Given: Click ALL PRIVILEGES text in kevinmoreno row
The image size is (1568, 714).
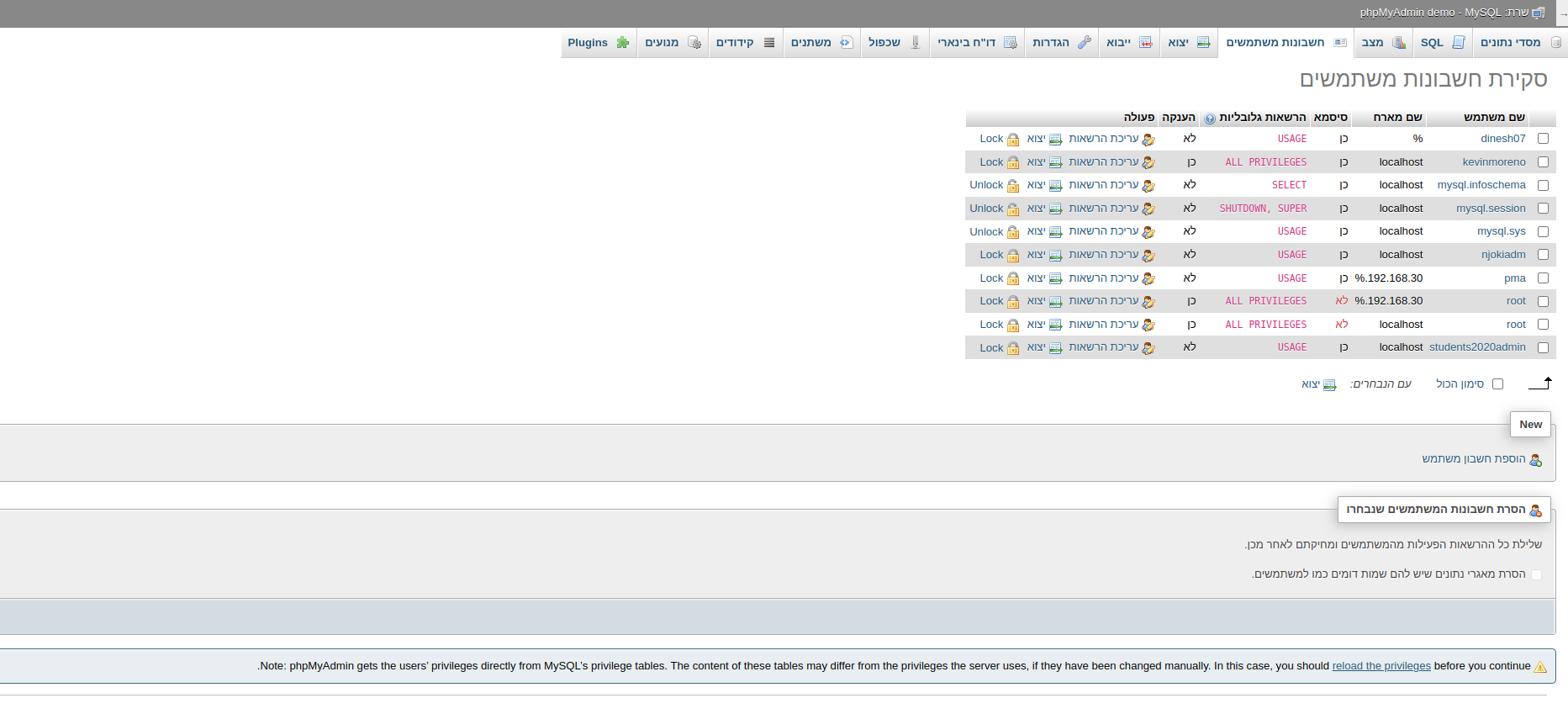Looking at the screenshot, I should pos(1266,162).
